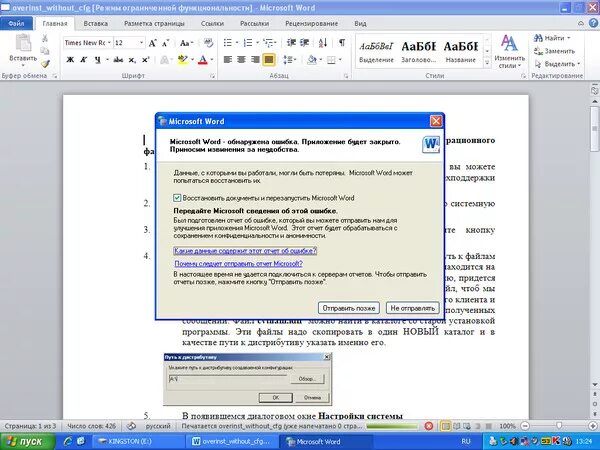Open the Выделить dropdown

click(557, 64)
